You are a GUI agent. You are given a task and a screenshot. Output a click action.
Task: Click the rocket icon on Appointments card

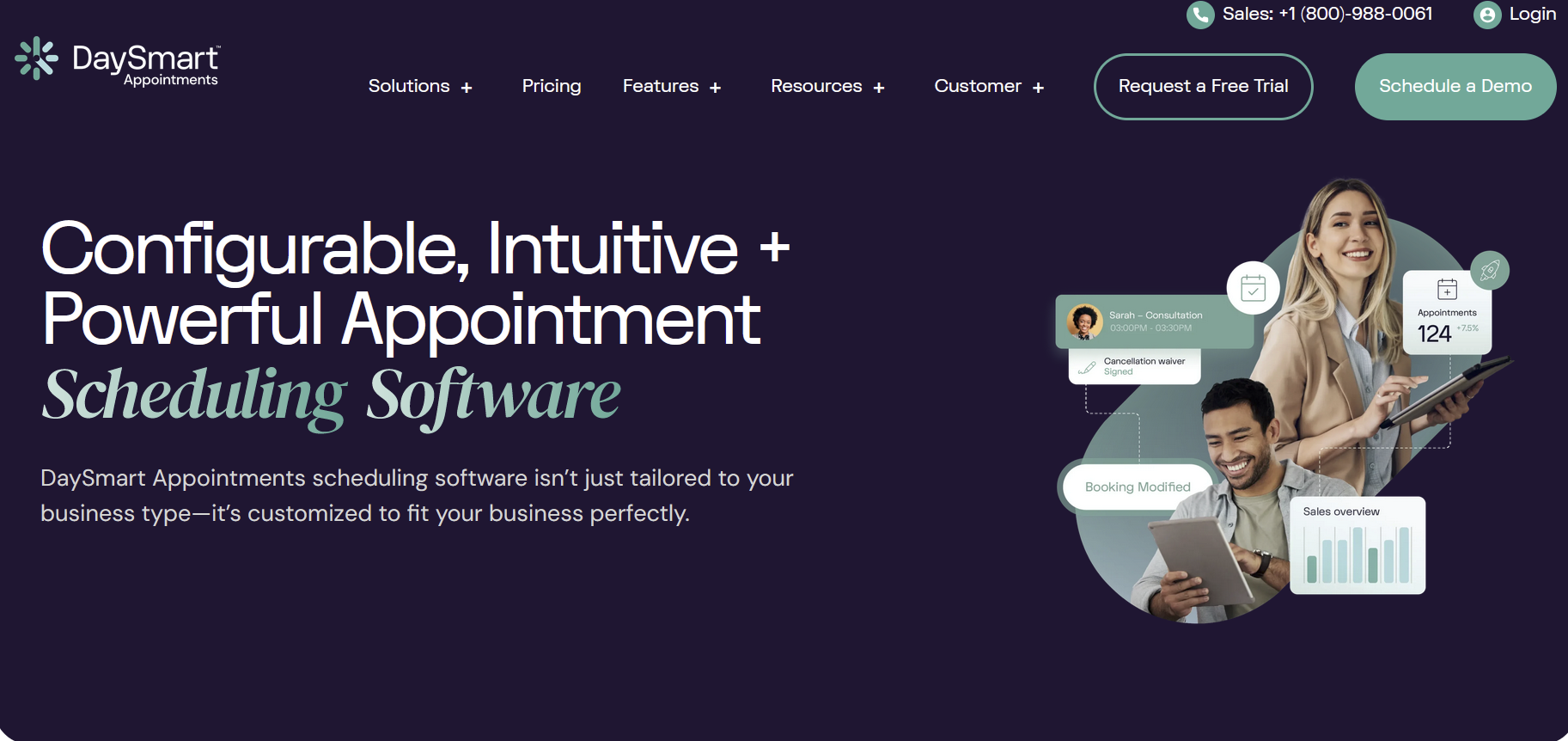(x=1489, y=271)
